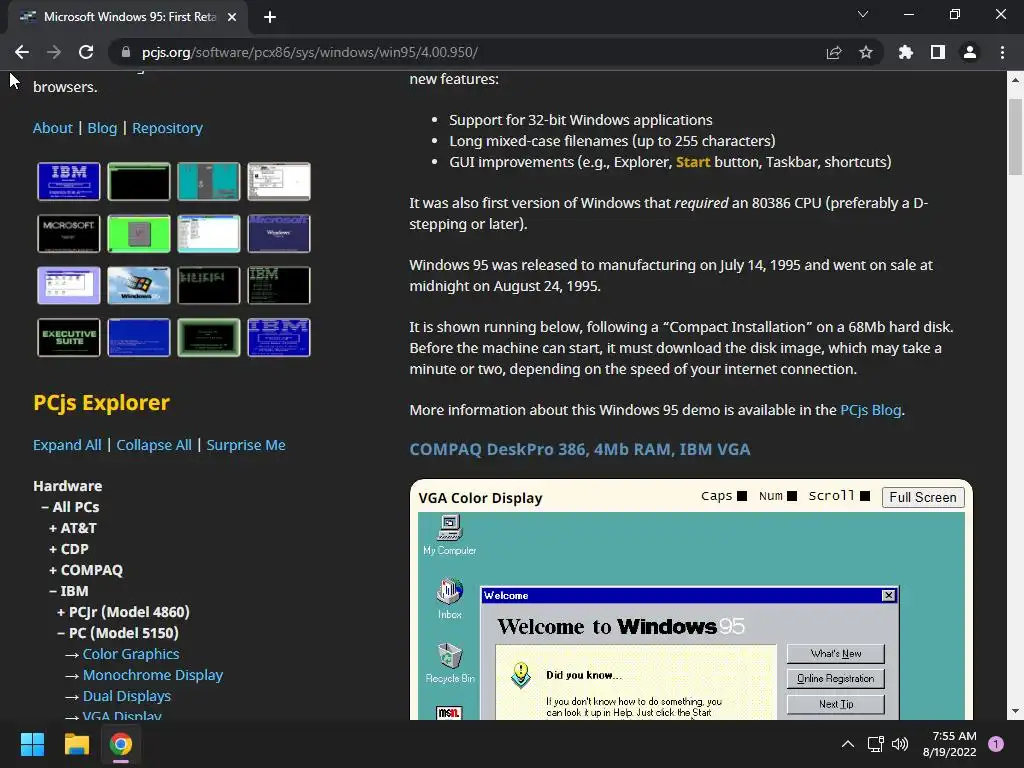1024x768 pixels.
Task: Click the Online Registration button
Action: [836, 679]
